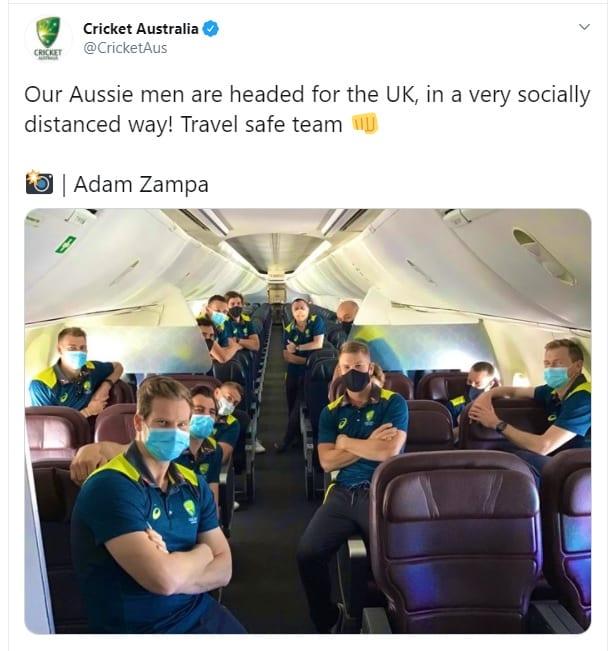The image size is (610, 651).
Task: Click the green exit sign in photo
Action: click(66, 244)
